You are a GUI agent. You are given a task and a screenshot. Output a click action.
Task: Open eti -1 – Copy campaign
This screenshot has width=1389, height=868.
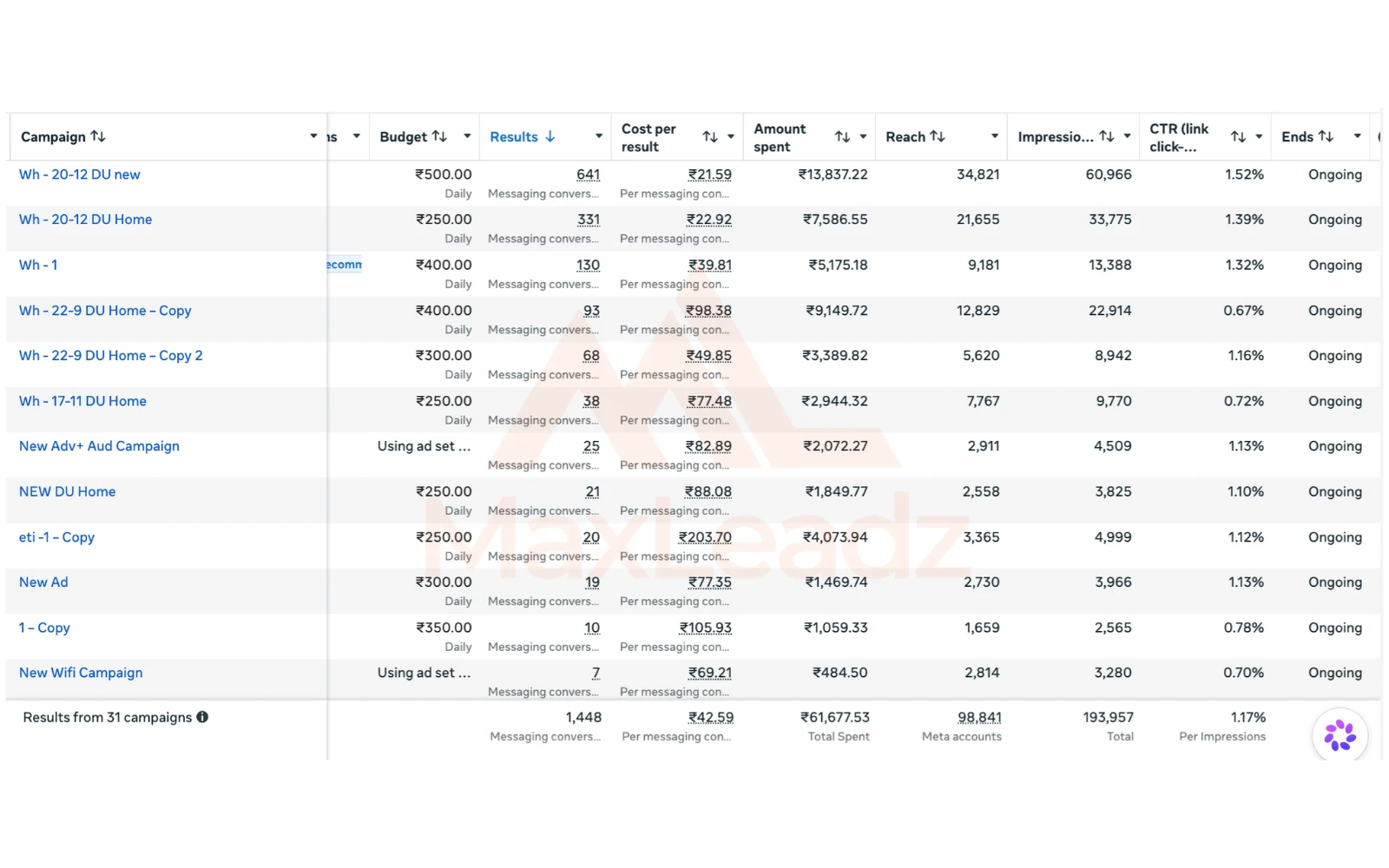56,537
